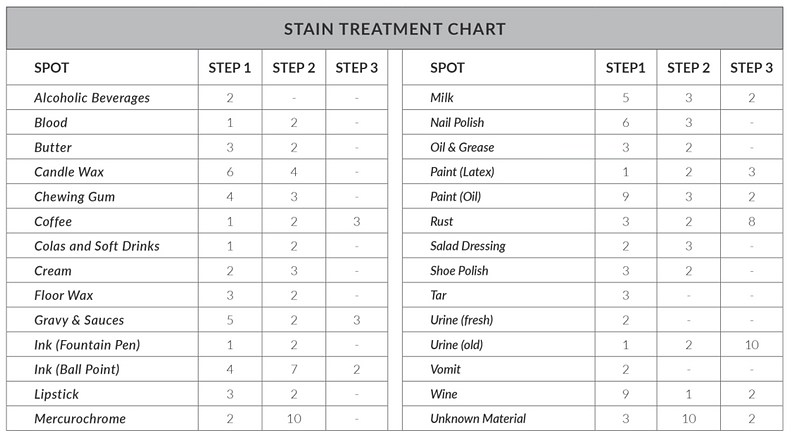Click Mercurochrome's Step 2 value 10

coord(293,419)
